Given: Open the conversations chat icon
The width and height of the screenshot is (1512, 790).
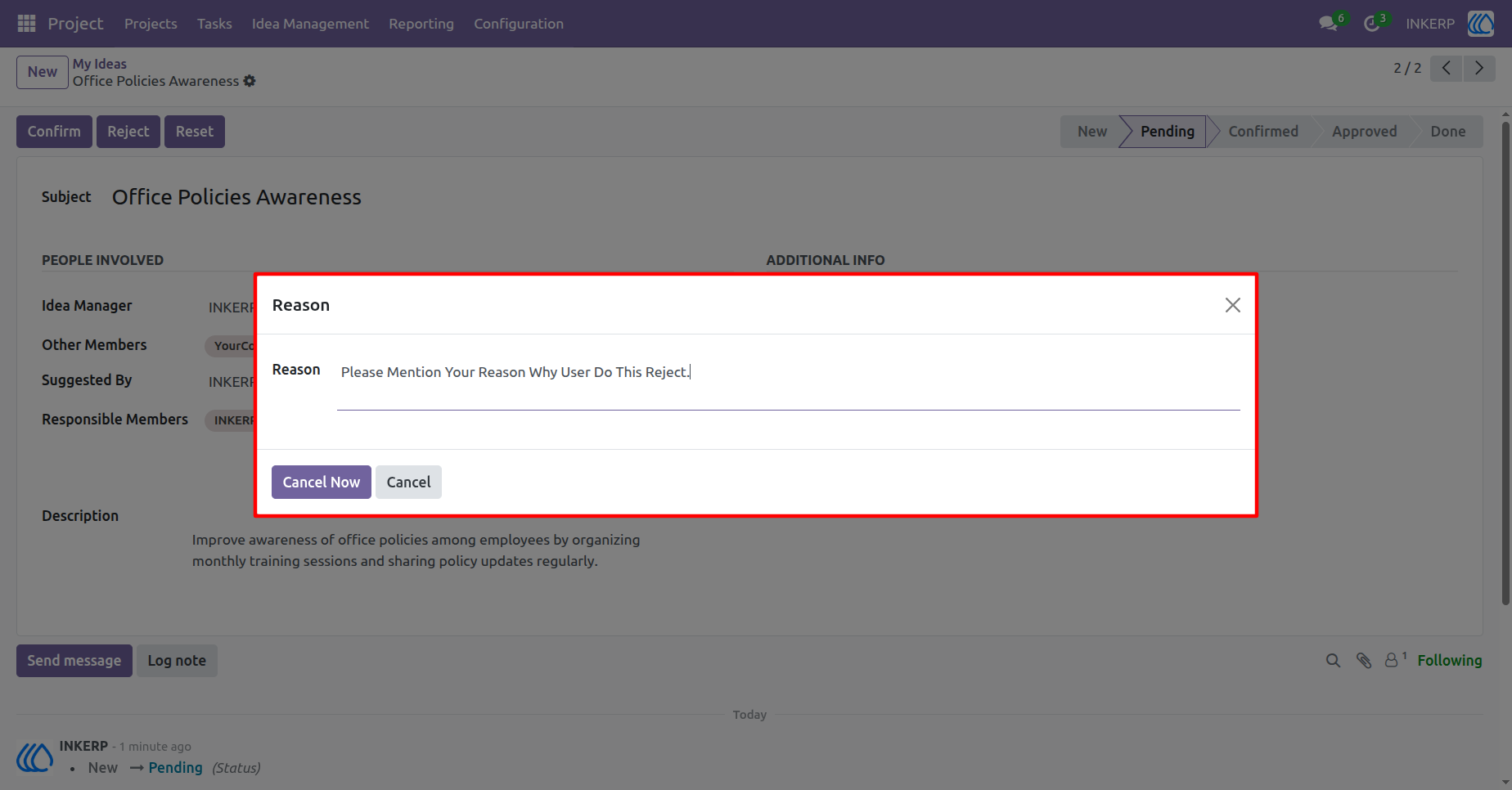Looking at the screenshot, I should click(x=1328, y=24).
